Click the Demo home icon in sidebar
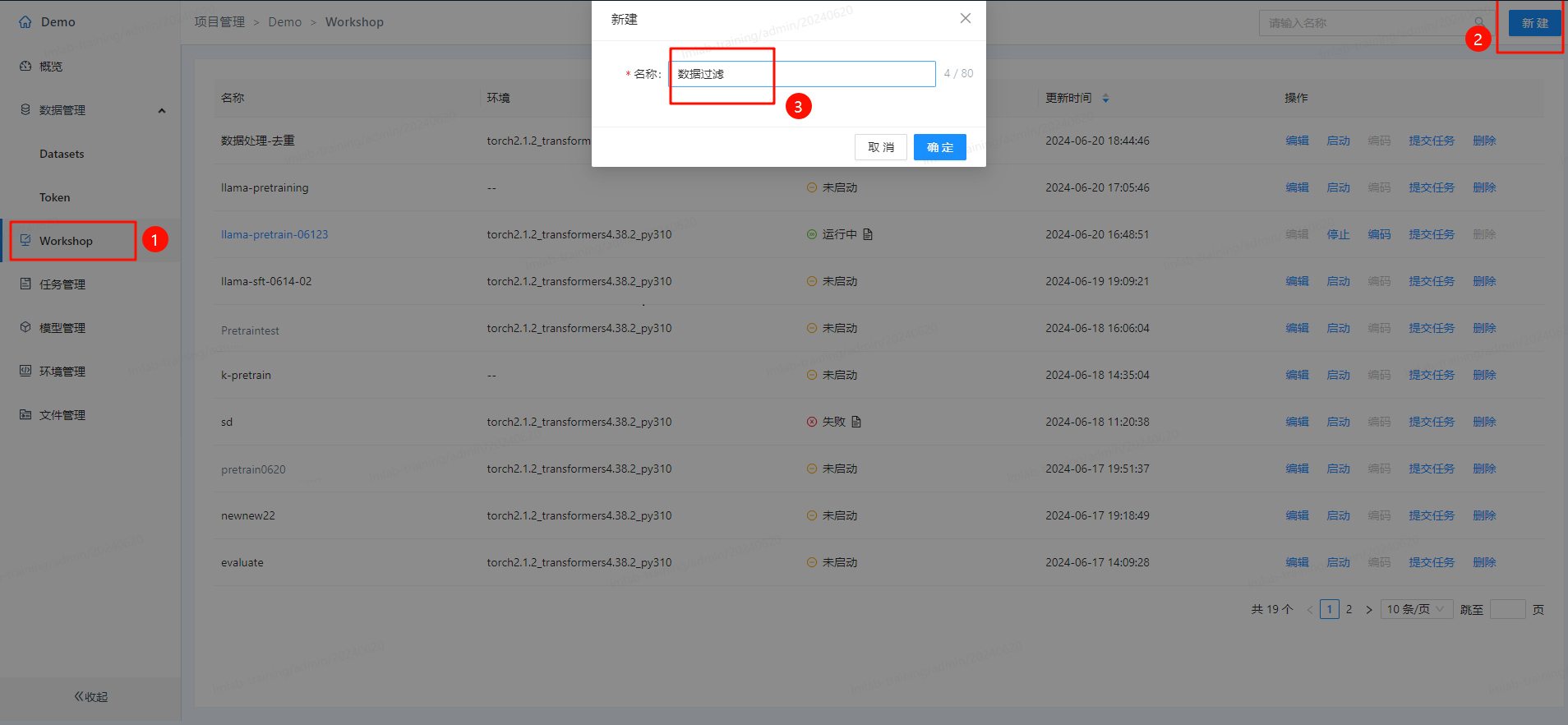Image resolution: width=1568 pixels, height=725 pixels. pyautogui.click(x=26, y=22)
